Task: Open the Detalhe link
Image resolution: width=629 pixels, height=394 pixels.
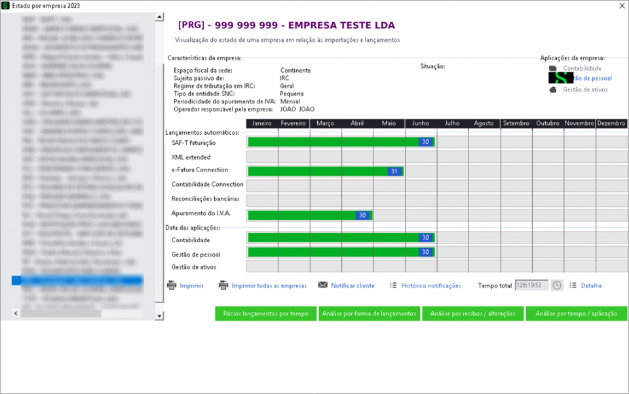Action: pyautogui.click(x=591, y=286)
